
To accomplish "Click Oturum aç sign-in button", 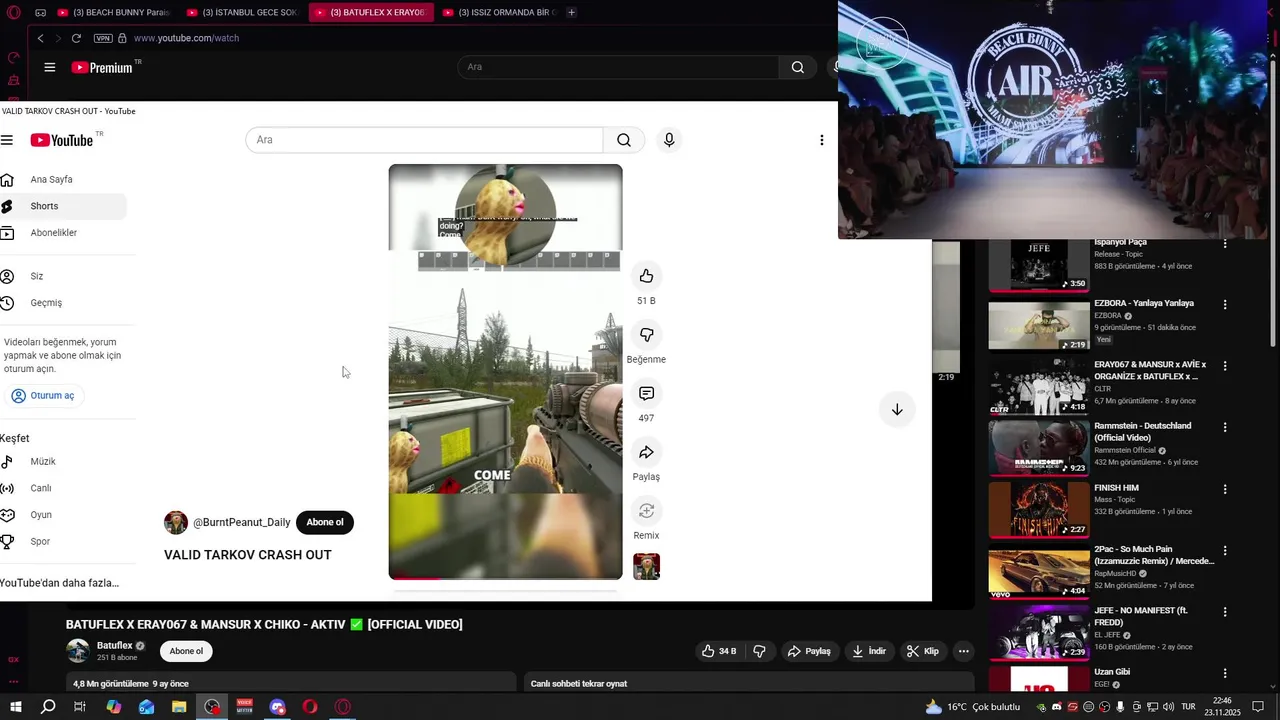I will (x=43, y=396).
